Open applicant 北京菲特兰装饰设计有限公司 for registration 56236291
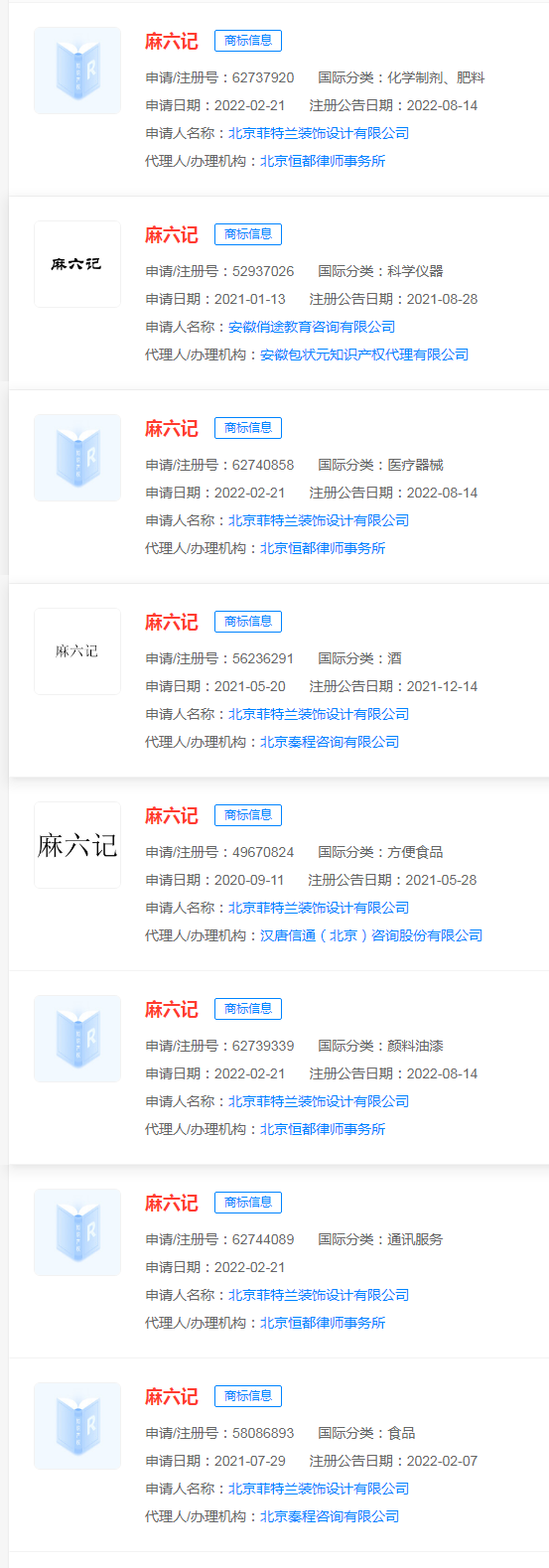Image resolution: width=549 pixels, height=1568 pixels. point(319,714)
